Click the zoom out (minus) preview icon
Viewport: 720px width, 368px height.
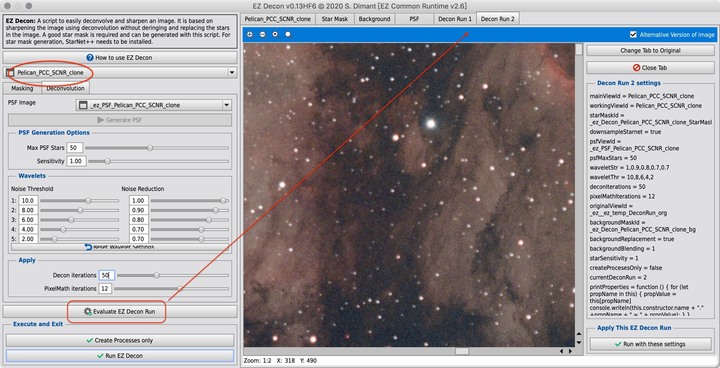point(263,34)
